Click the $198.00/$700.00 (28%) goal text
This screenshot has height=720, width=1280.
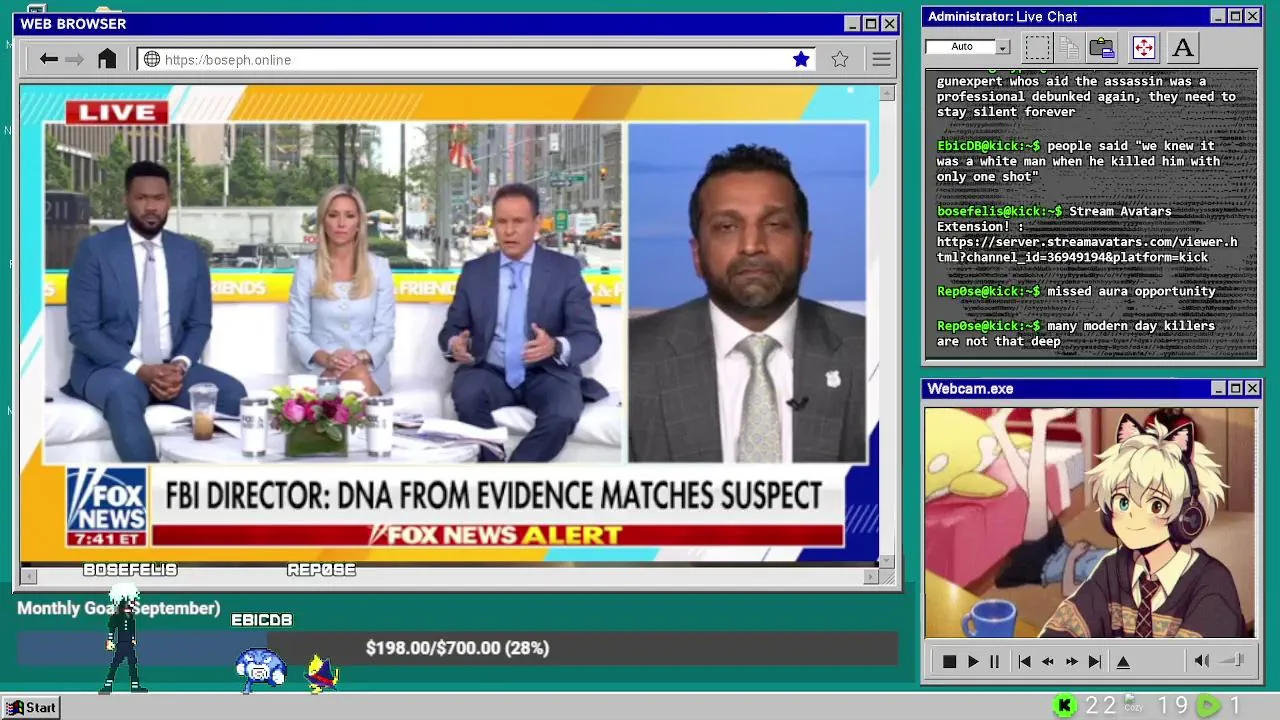coord(457,648)
